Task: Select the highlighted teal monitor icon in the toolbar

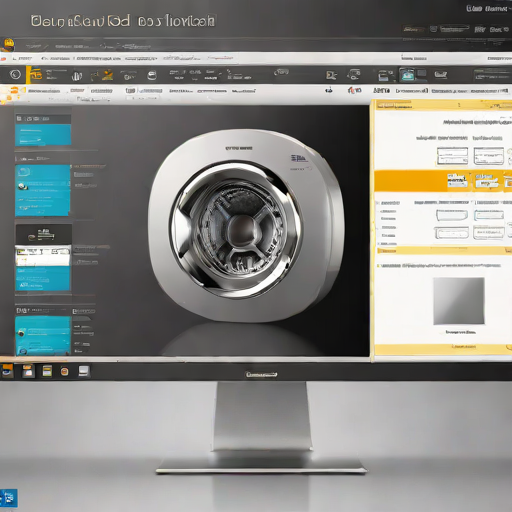Action: (x=406, y=74)
